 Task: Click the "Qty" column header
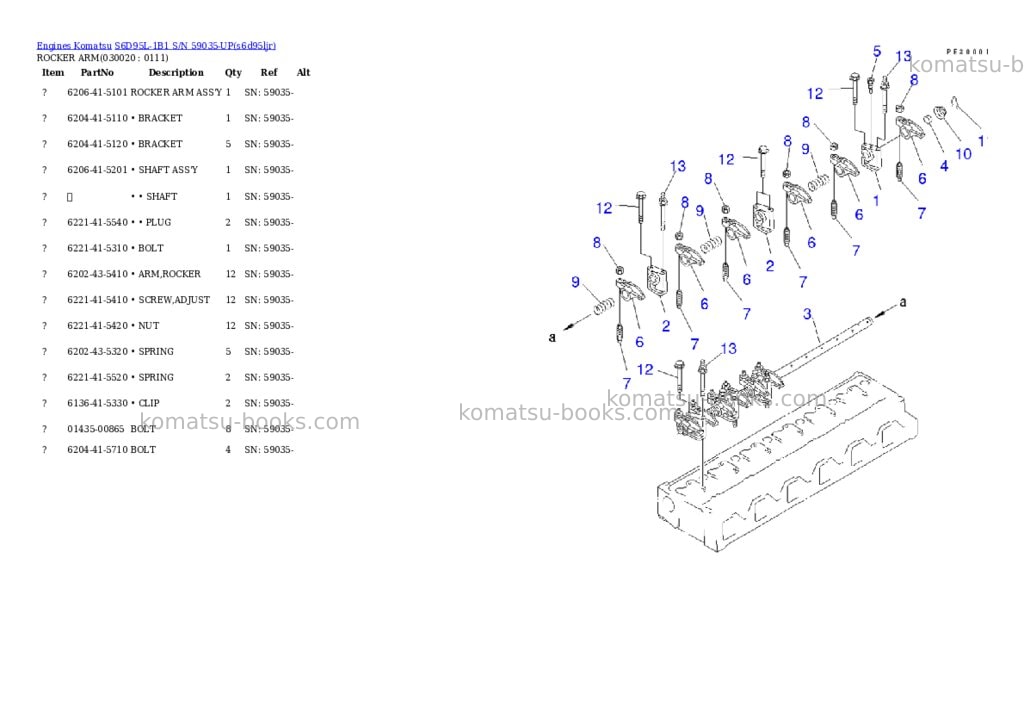click(x=233, y=72)
